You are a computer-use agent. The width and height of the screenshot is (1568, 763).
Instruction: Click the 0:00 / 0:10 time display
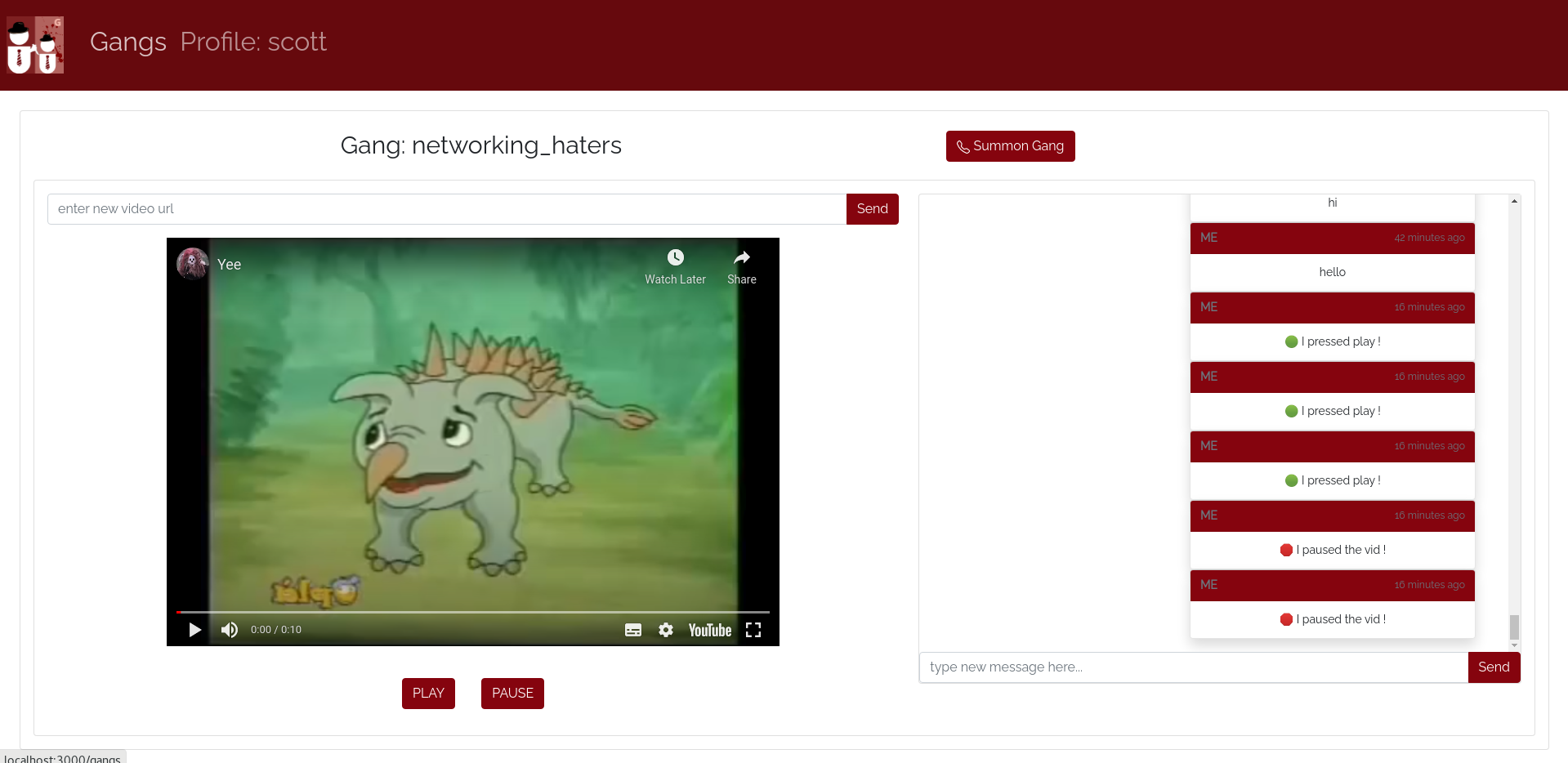point(276,630)
